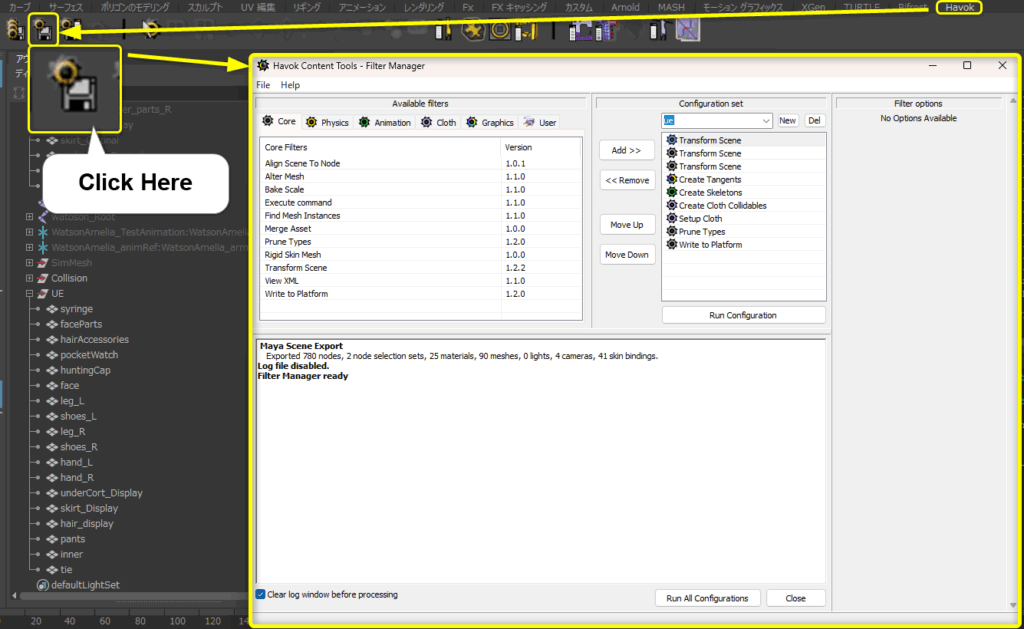Expand the Collision group in outliner

[x=29, y=278]
